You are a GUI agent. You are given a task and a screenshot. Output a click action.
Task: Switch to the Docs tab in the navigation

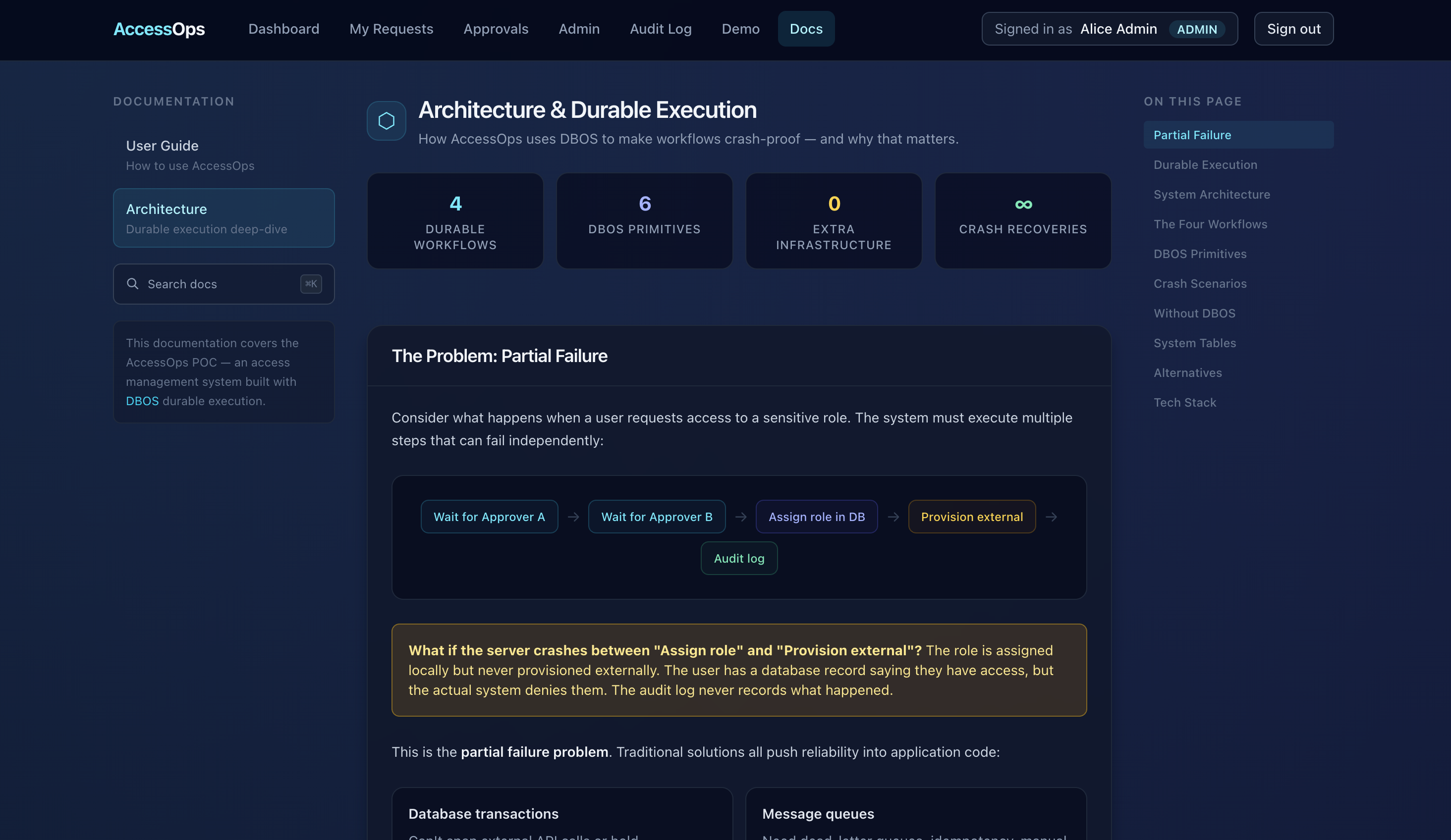coord(806,28)
